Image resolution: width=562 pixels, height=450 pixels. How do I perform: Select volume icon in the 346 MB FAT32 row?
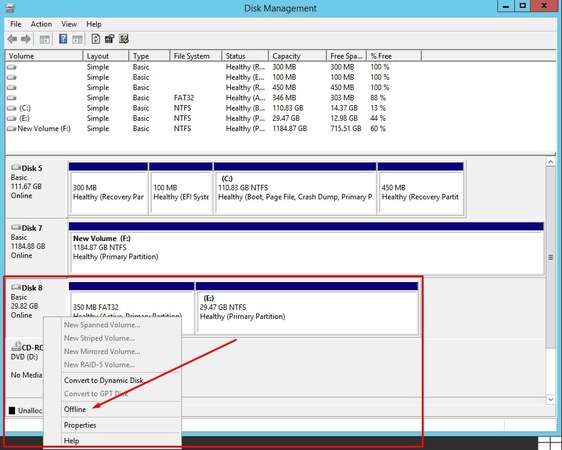point(11,98)
